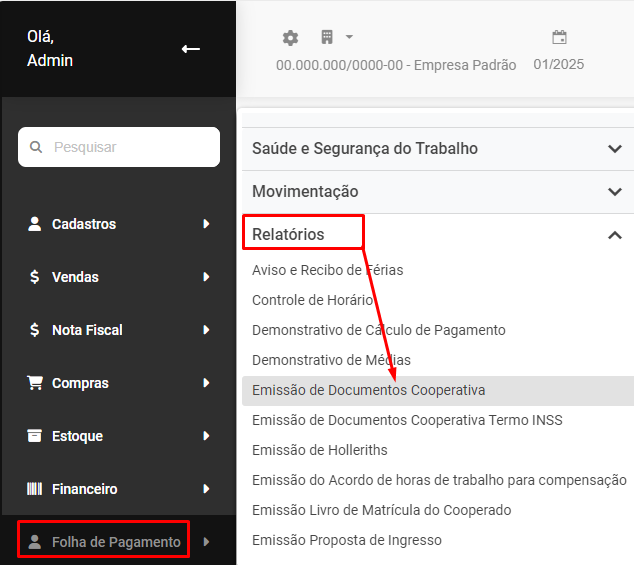Expand Saúde e Segurança do Trabalho section

coord(615,149)
